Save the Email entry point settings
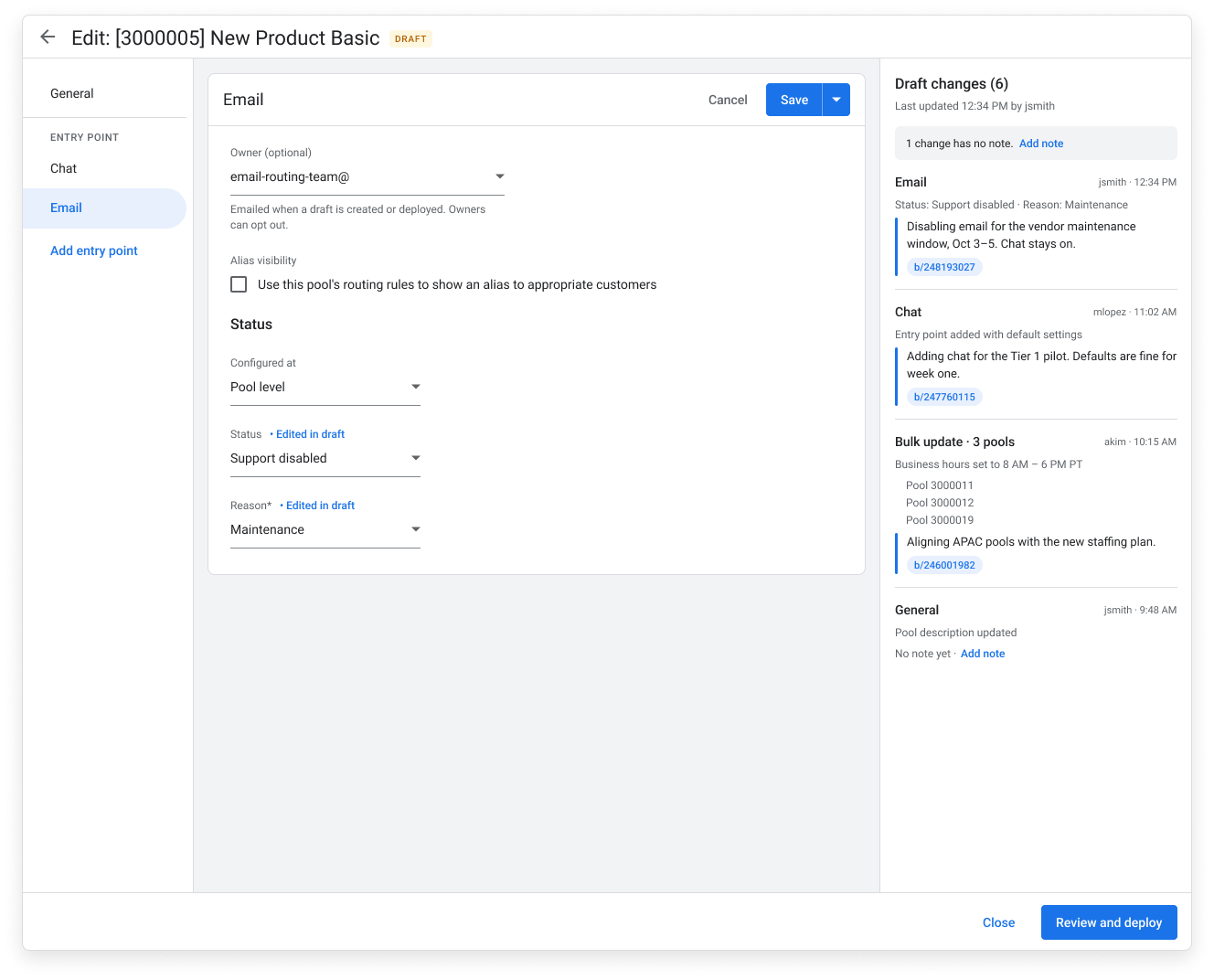 (x=793, y=100)
